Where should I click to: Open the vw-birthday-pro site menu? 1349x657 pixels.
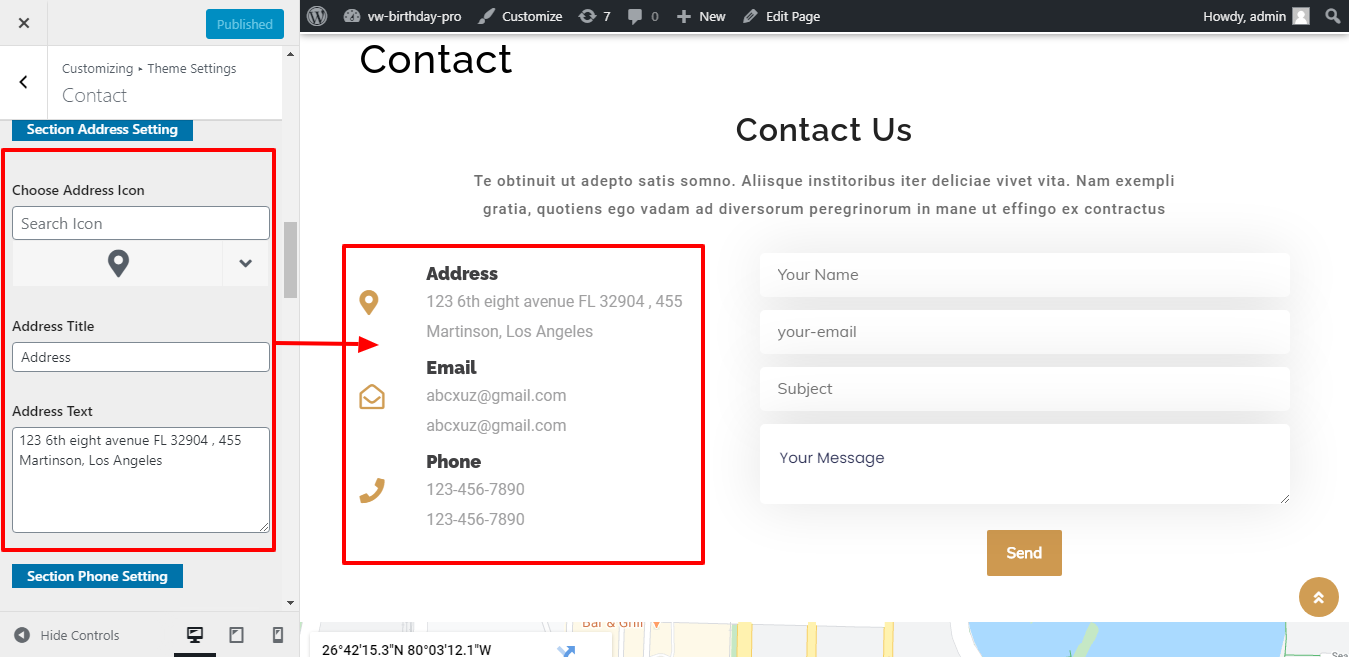[x=402, y=16]
